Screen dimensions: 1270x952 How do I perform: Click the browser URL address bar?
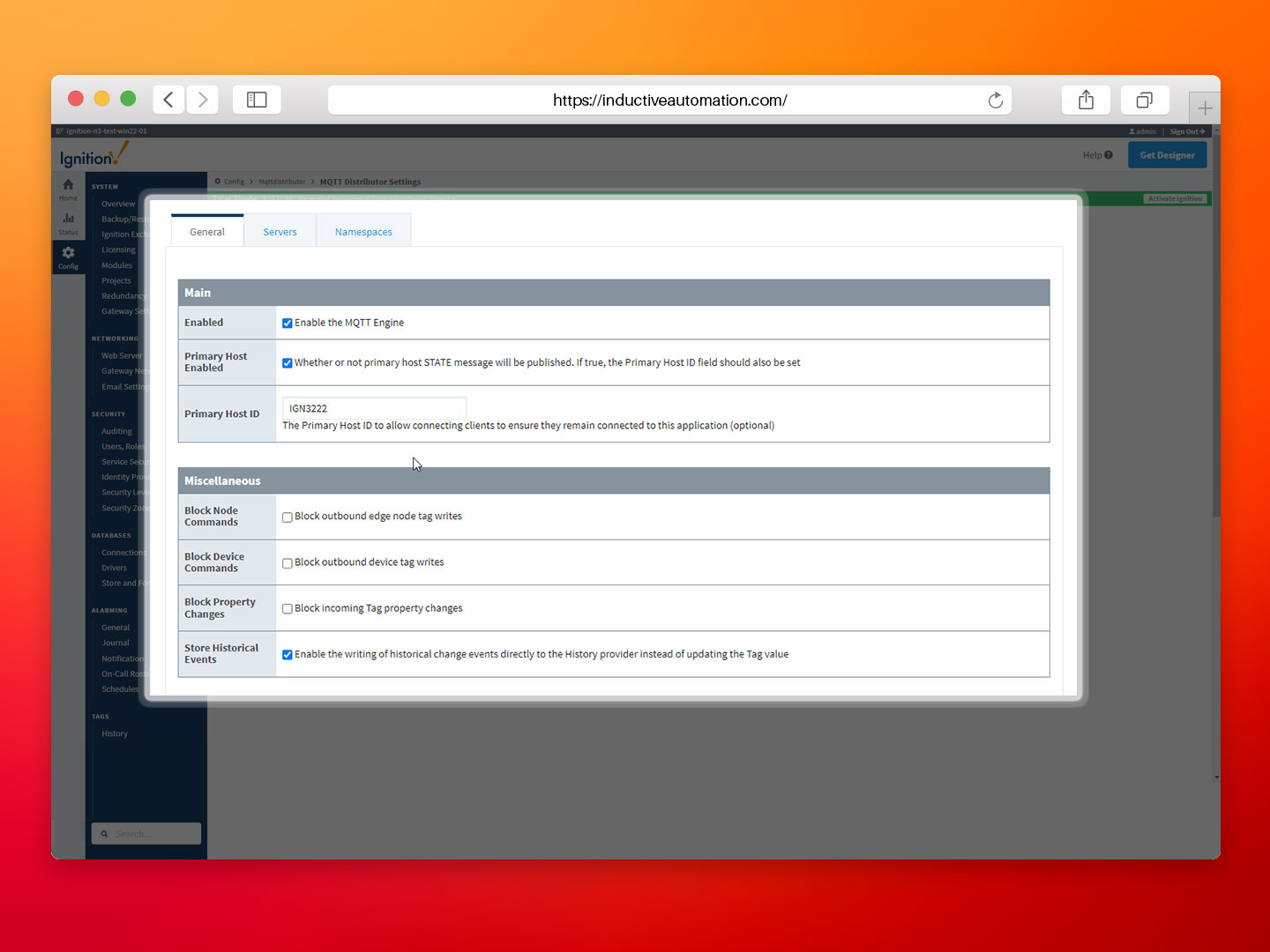[669, 100]
